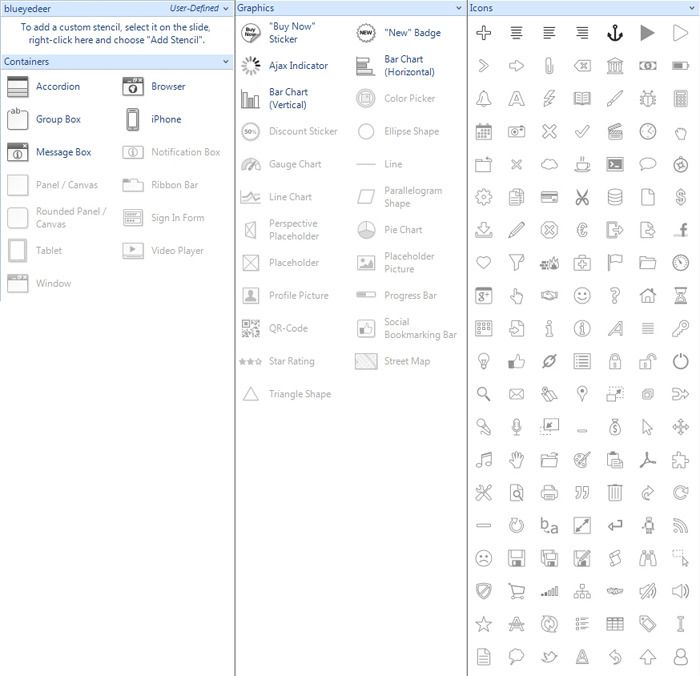Select the coffee cup icon
700x676 pixels.
582,164
